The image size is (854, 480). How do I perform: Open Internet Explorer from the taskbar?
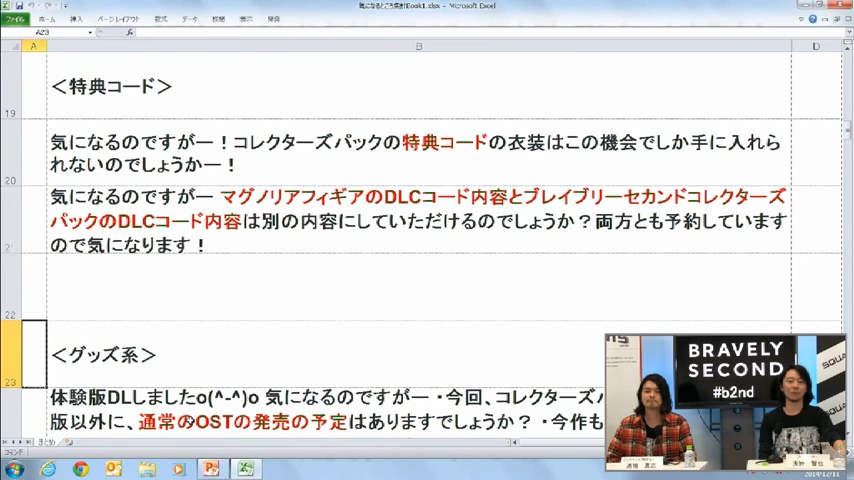click(48, 469)
